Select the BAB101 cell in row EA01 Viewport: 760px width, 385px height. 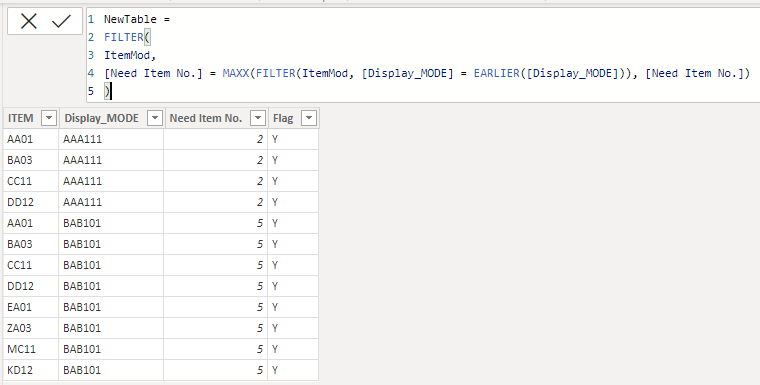point(111,307)
